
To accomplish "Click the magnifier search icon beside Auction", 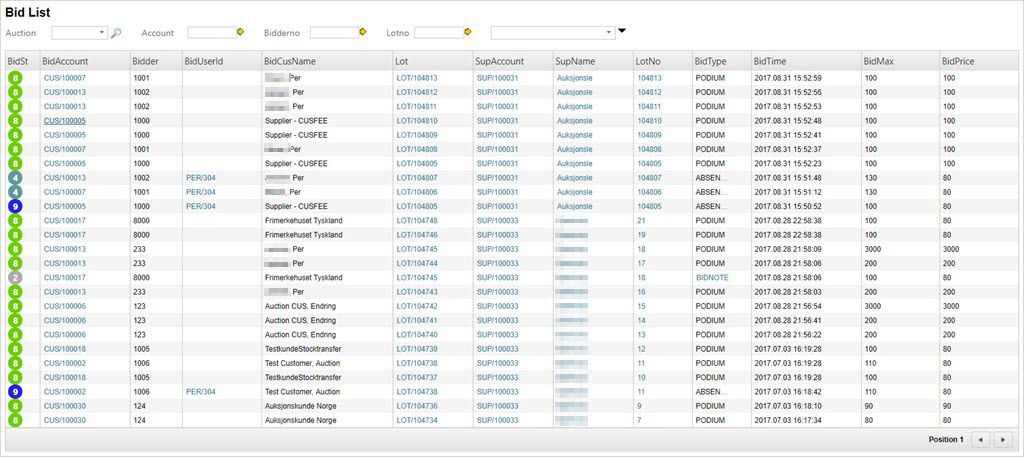I will pos(116,33).
